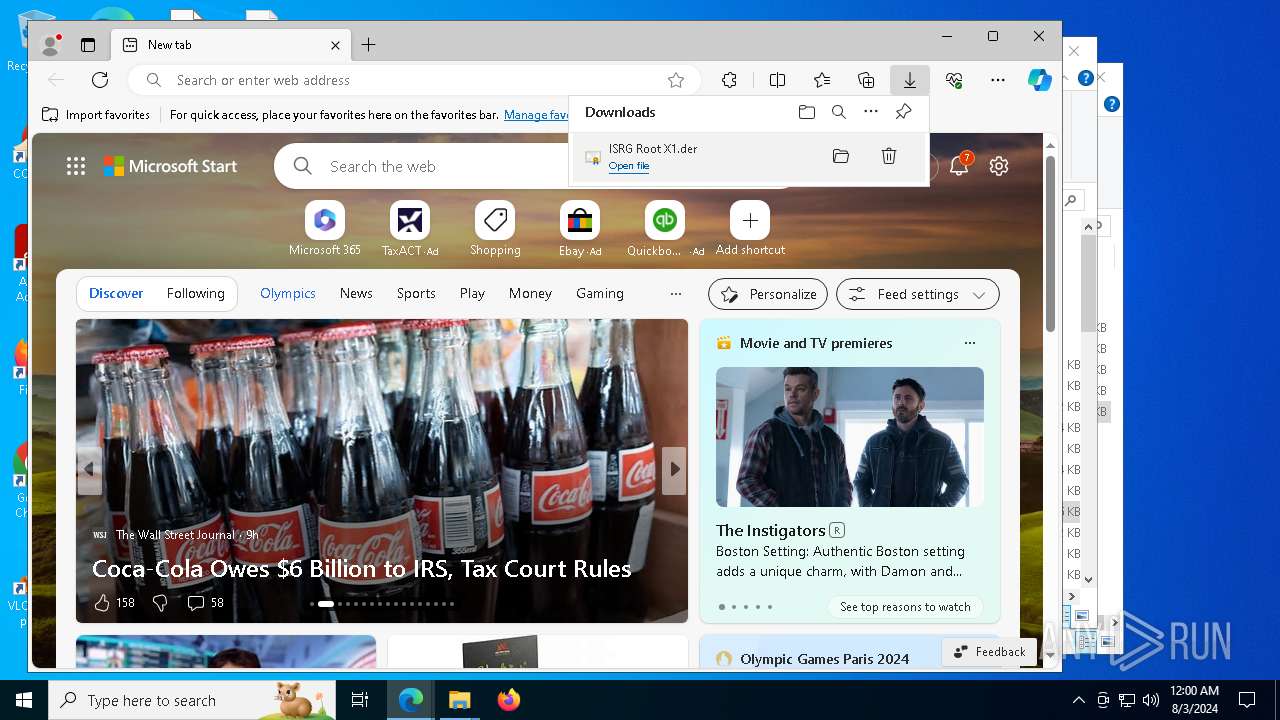Open the tab actions menu icon
The width and height of the screenshot is (1280, 720).
click(x=88, y=45)
